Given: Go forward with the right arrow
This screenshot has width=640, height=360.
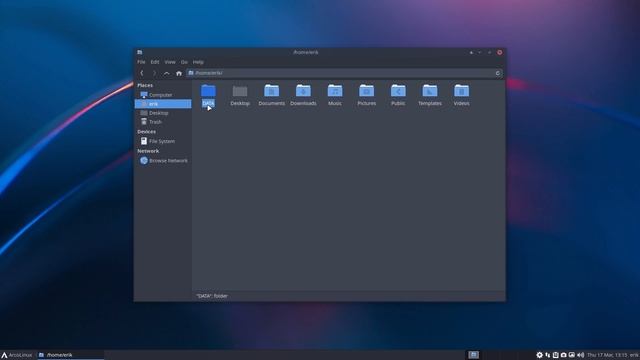Looking at the screenshot, I should click(154, 73).
